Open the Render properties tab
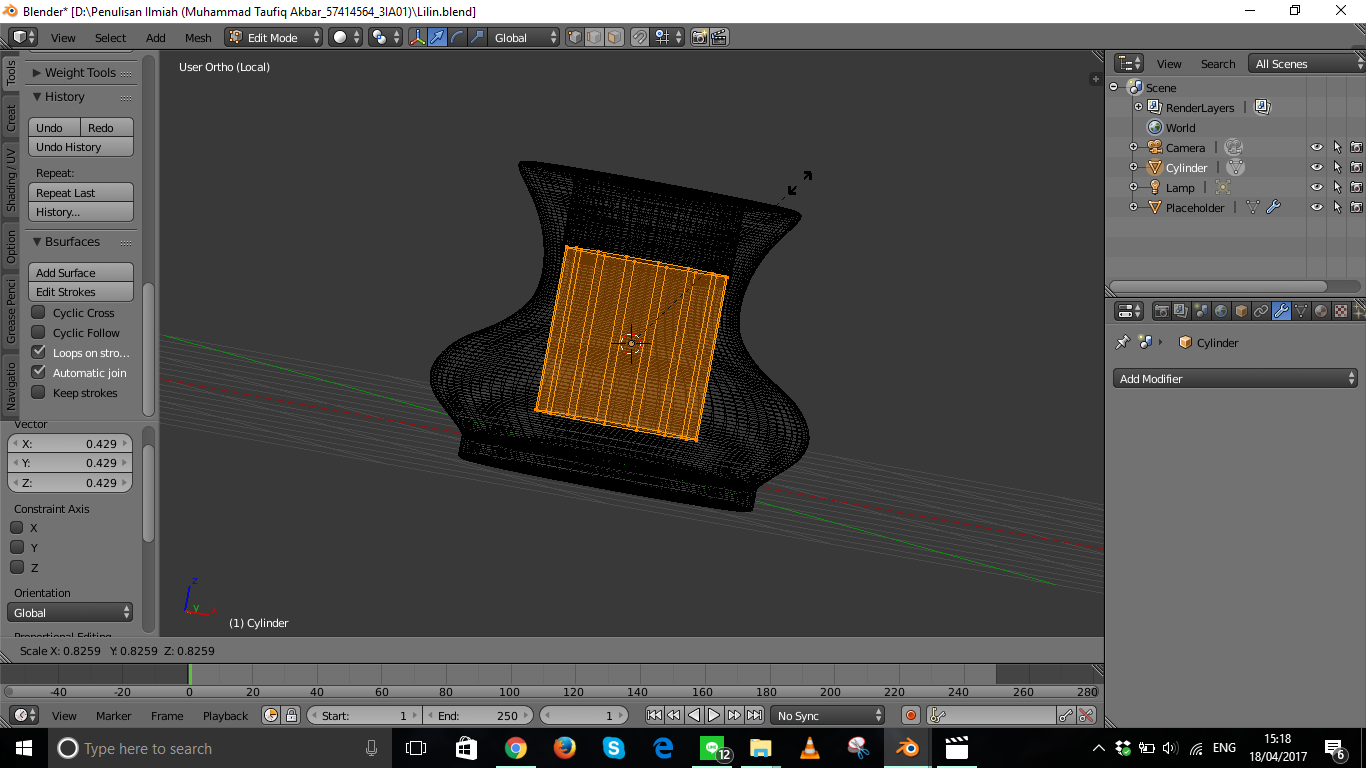 coord(1161,311)
